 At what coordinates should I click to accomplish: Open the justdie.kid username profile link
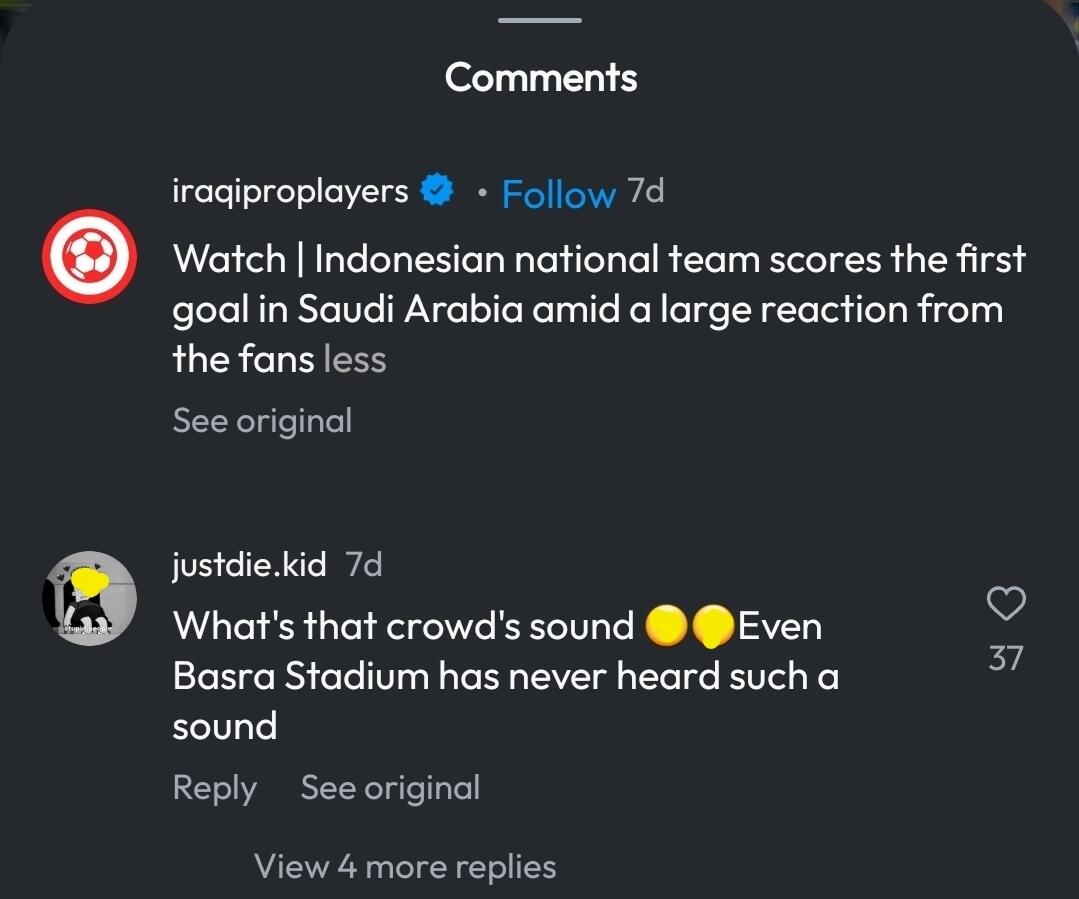coord(249,565)
